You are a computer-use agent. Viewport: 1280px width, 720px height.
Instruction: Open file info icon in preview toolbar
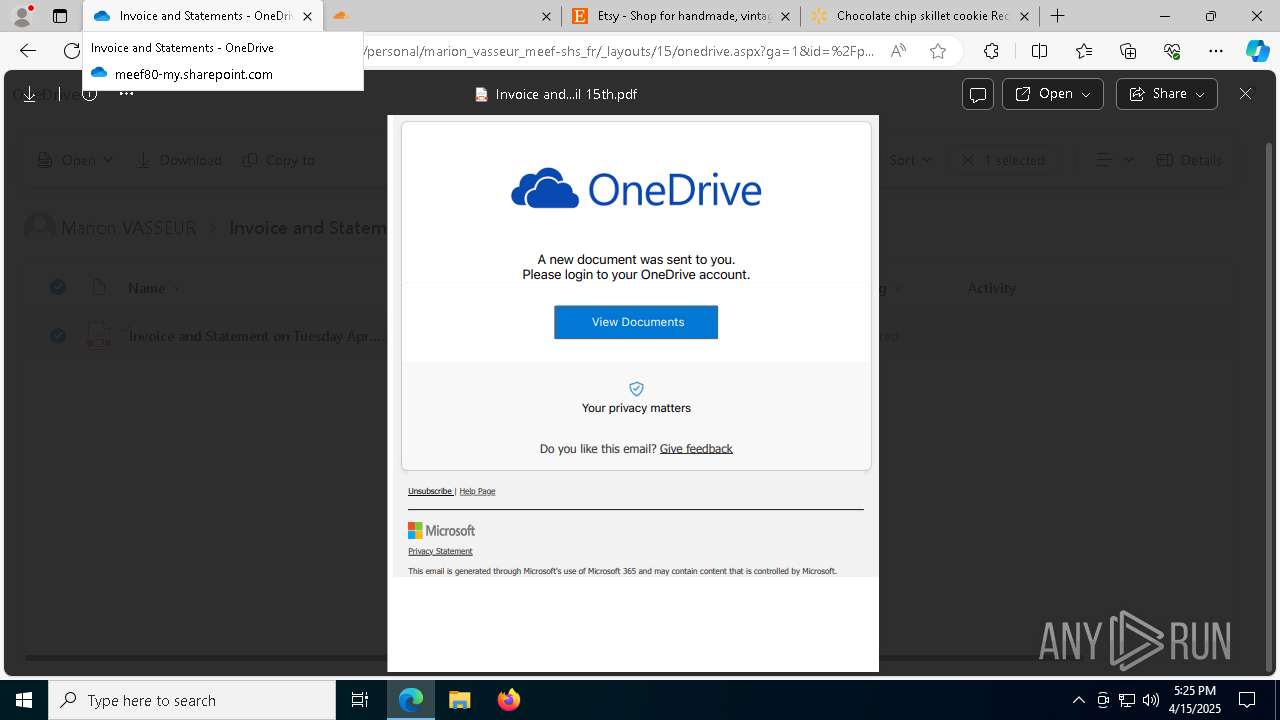tap(89, 94)
